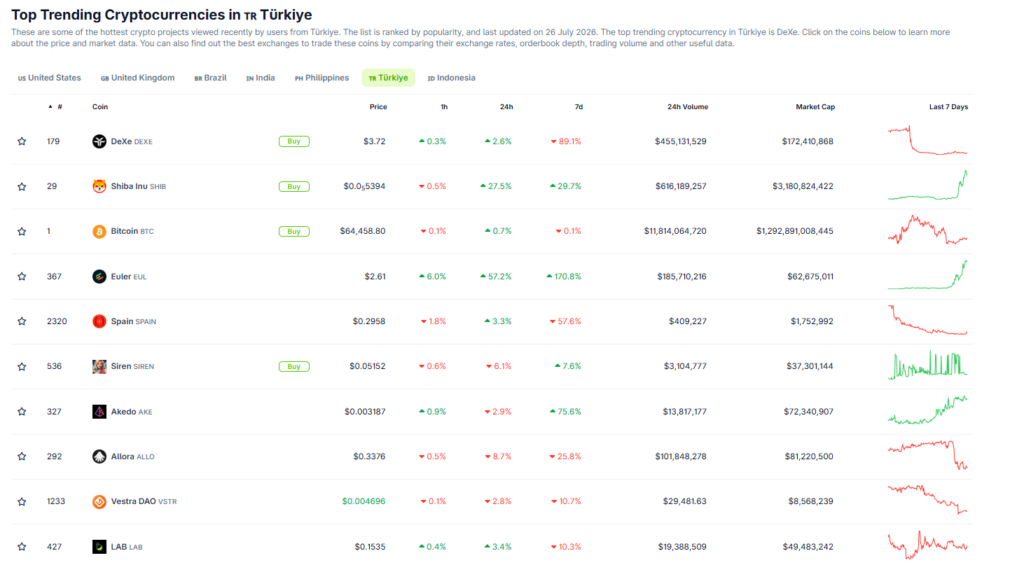Select the red Spain coin icon
Screen dimensions: 1024x565
tap(99, 321)
